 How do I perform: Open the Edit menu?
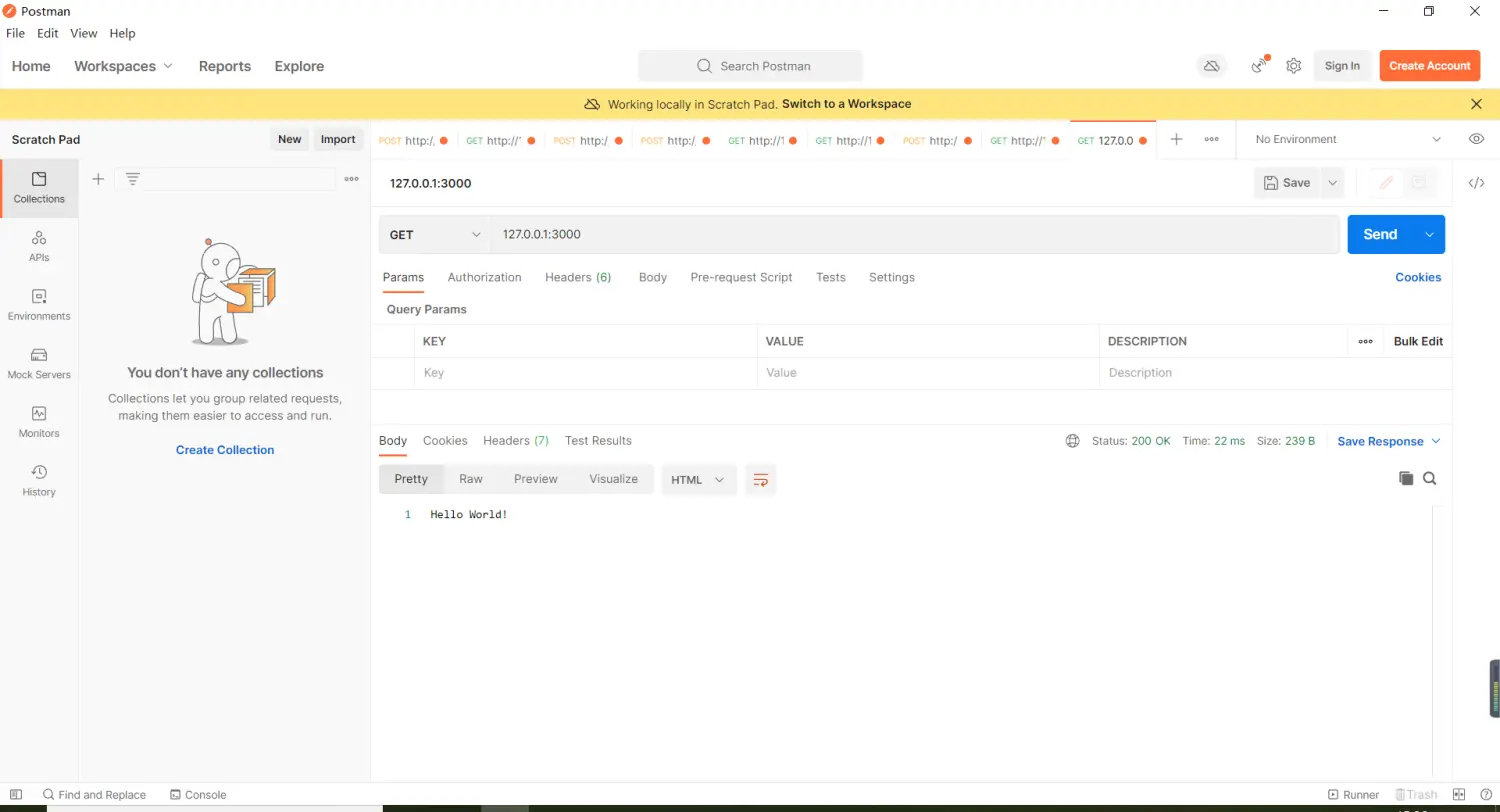(x=48, y=33)
